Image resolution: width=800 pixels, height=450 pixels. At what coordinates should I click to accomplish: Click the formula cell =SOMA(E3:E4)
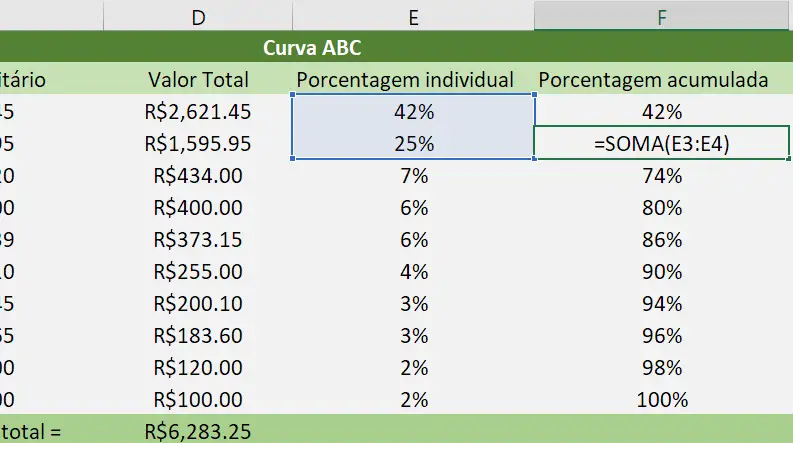pos(662,144)
